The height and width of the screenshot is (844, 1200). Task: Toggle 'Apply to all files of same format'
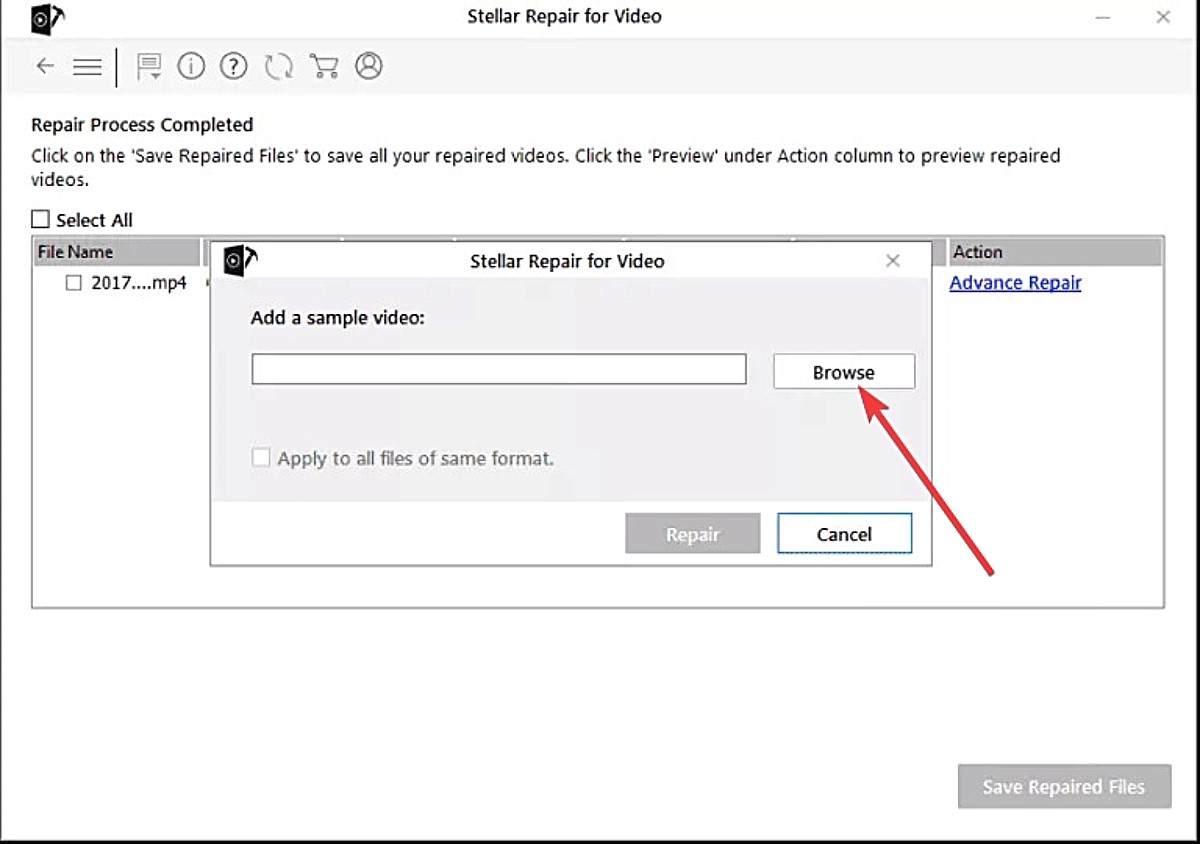(261, 458)
